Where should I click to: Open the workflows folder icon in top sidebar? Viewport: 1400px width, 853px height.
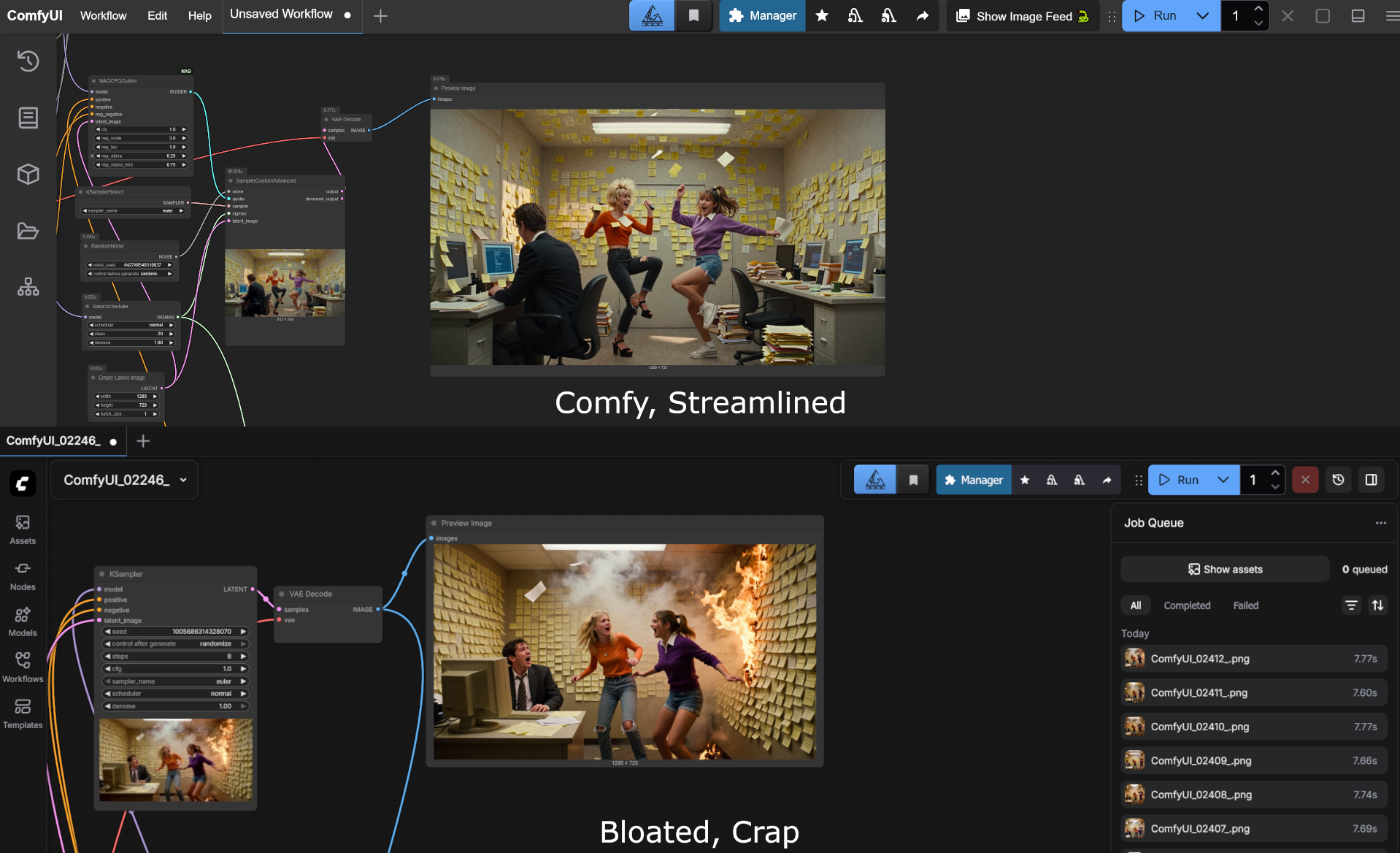pyautogui.click(x=28, y=232)
